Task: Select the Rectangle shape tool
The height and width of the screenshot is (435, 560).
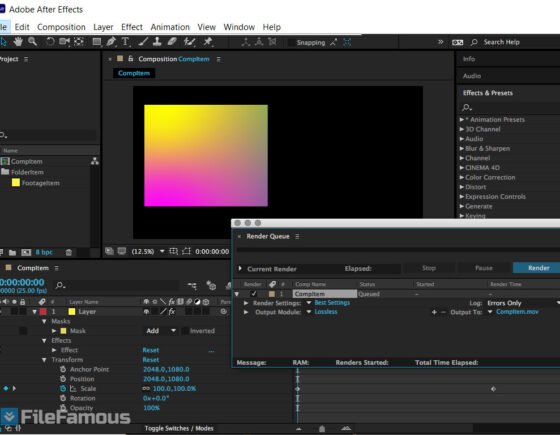Action: point(97,42)
